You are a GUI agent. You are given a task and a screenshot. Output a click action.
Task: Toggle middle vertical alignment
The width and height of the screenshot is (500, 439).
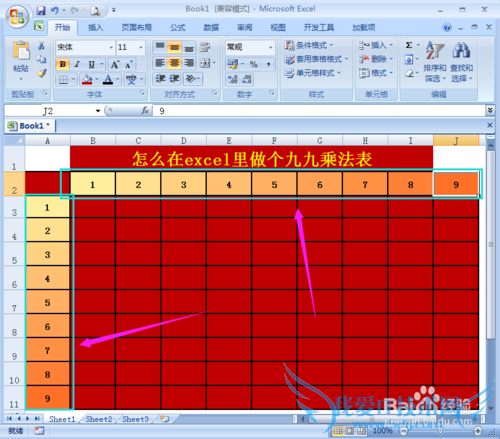click(x=174, y=47)
